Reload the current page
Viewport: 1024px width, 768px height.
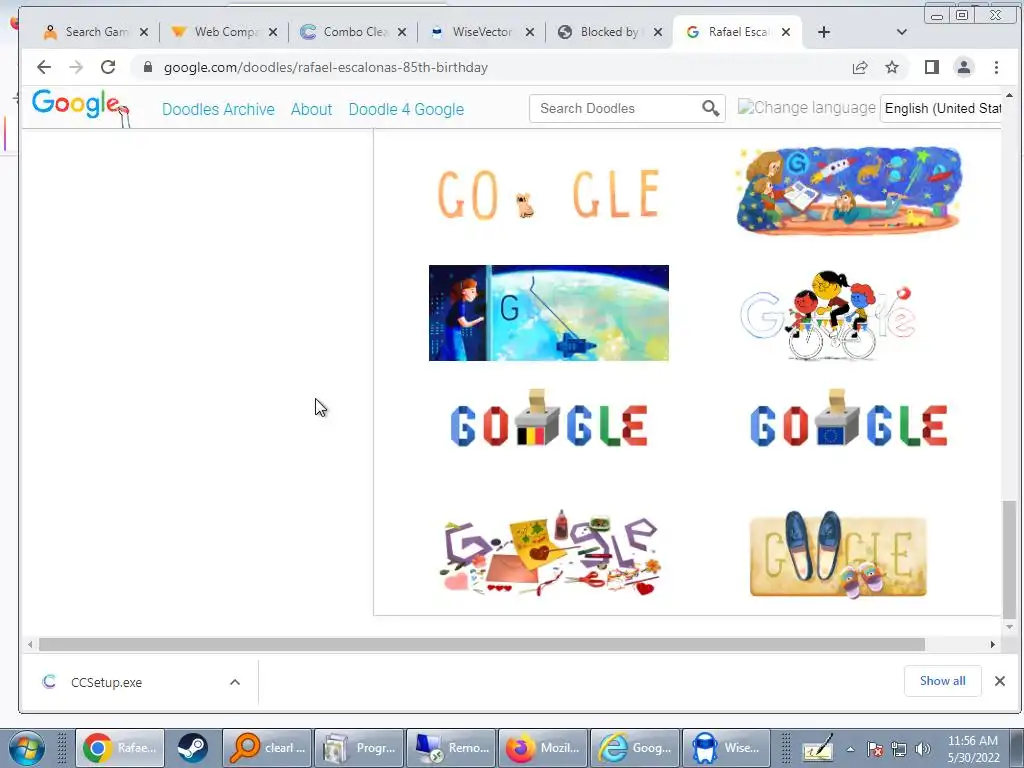coord(108,67)
